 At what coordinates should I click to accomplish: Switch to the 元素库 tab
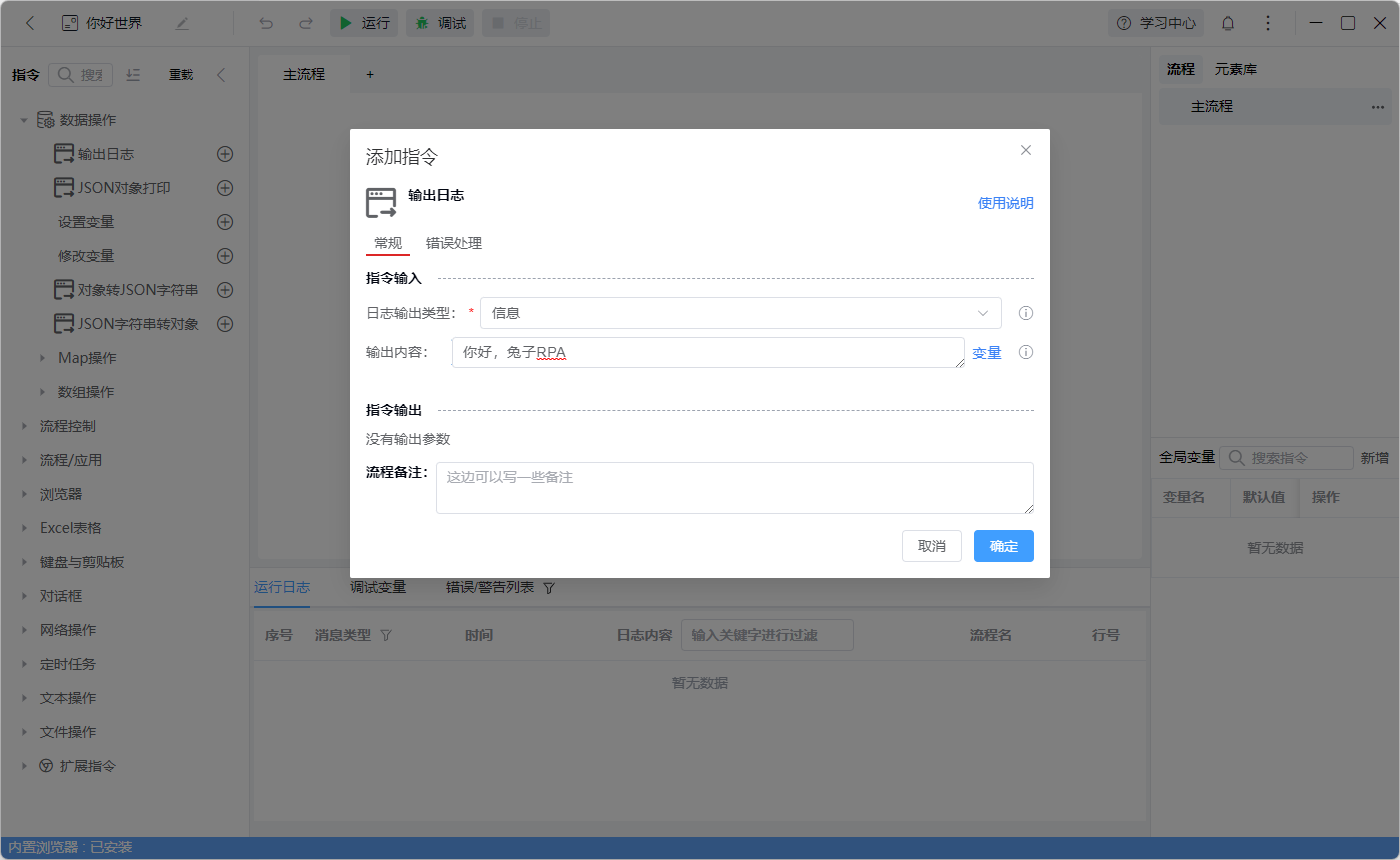[x=1236, y=70]
